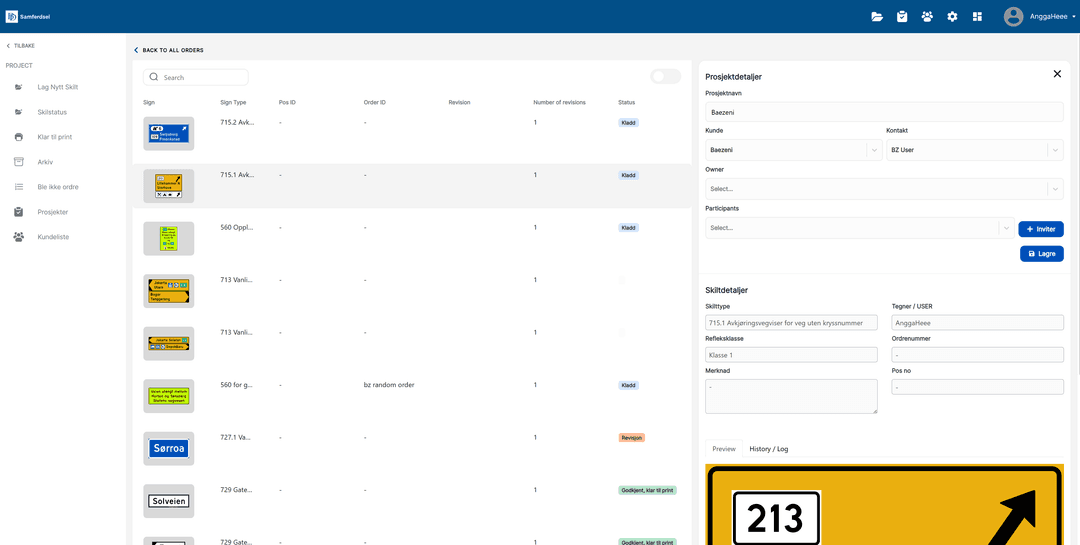Open the Participants select dropdown

pyautogui.click(x=1005, y=228)
